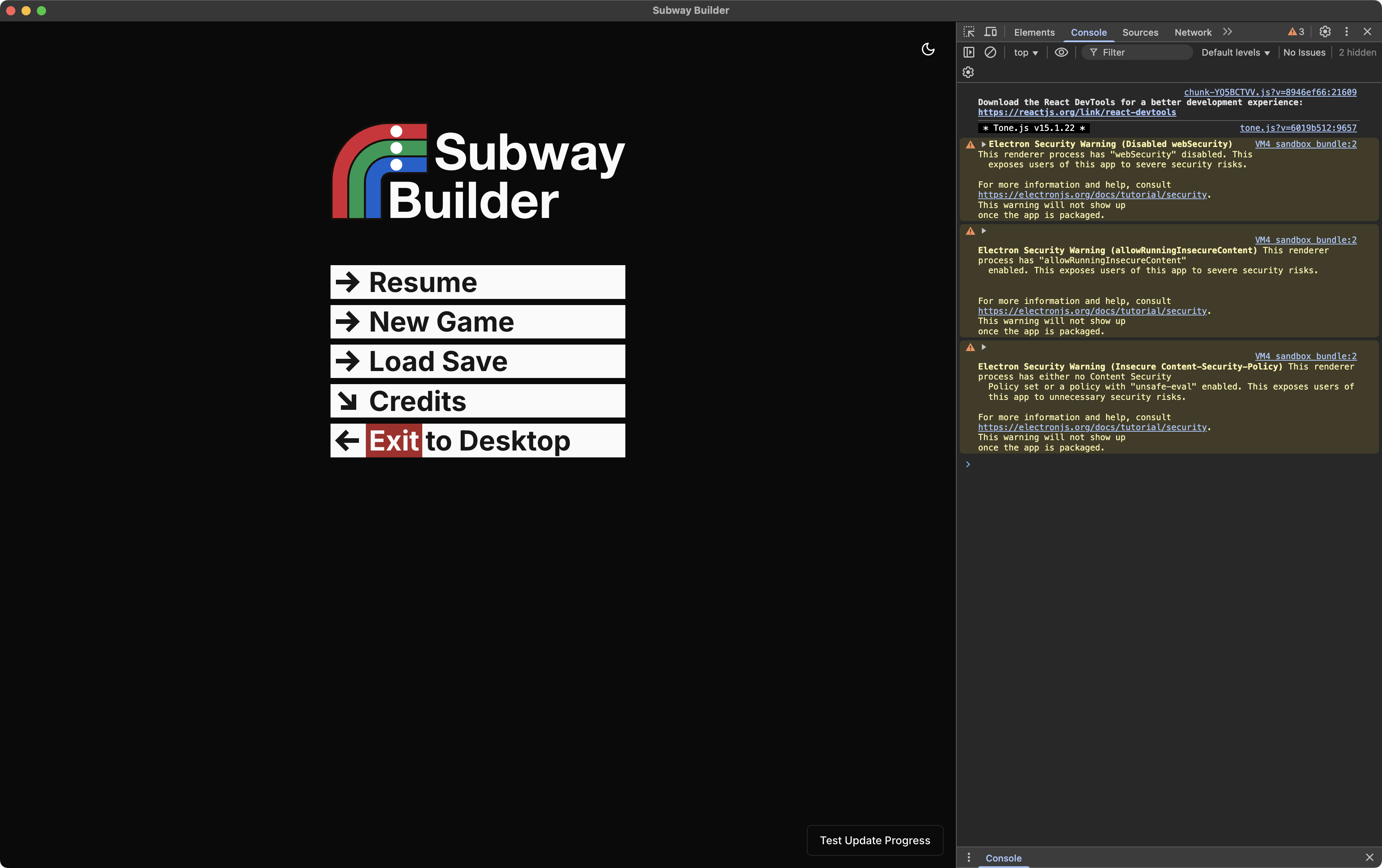Viewport: 1382px width, 868px height.
Task: Open the customize DevTools three-dot menu
Action: [x=1347, y=31]
